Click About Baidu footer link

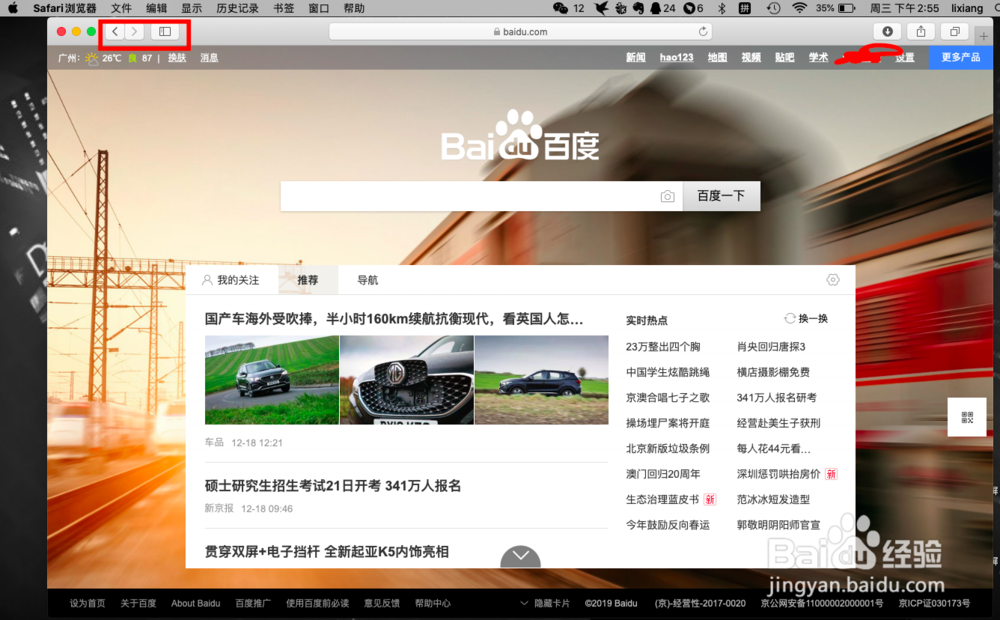pyautogui.click(x=195, y=603)
